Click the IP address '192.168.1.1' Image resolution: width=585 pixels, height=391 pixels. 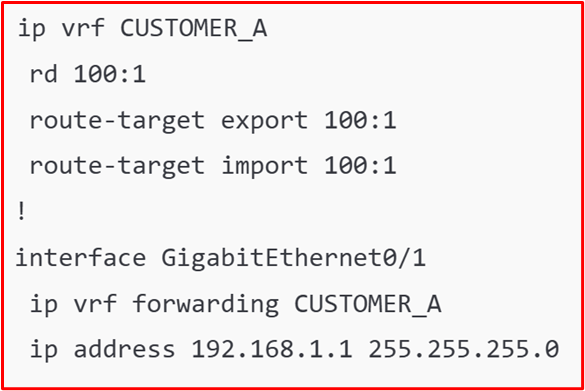[272, 349]
